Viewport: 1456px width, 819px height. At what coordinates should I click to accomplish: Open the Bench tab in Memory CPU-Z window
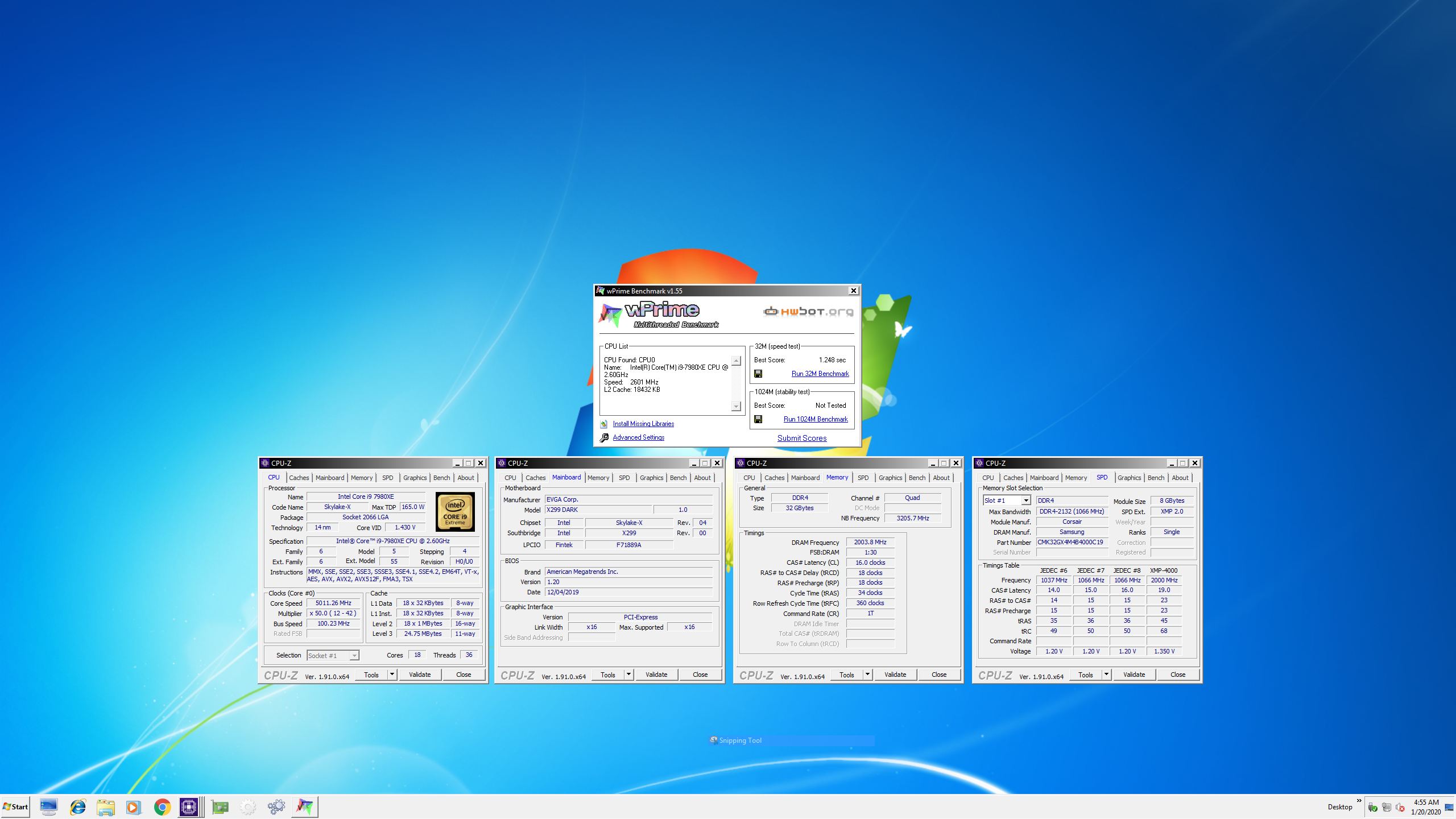pos(917,478)
